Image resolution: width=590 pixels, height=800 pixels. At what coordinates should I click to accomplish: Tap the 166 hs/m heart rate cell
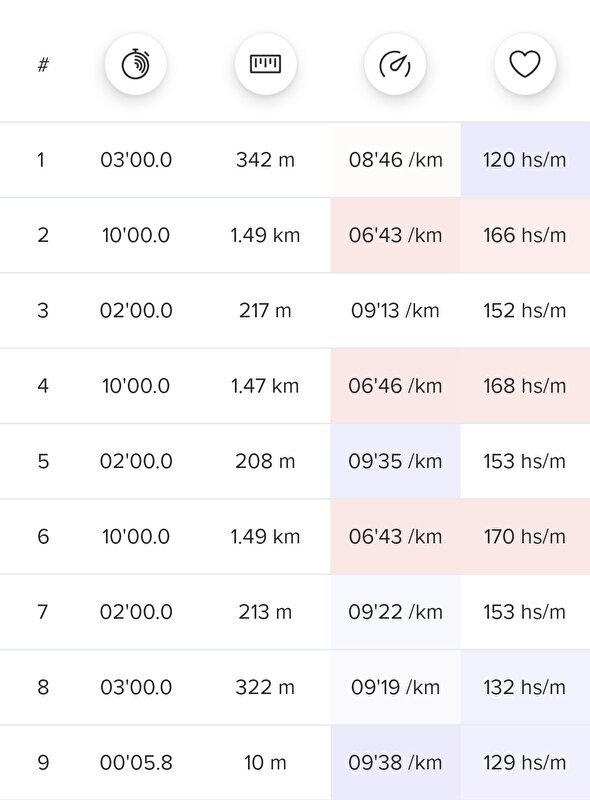[x=525, y=235]
